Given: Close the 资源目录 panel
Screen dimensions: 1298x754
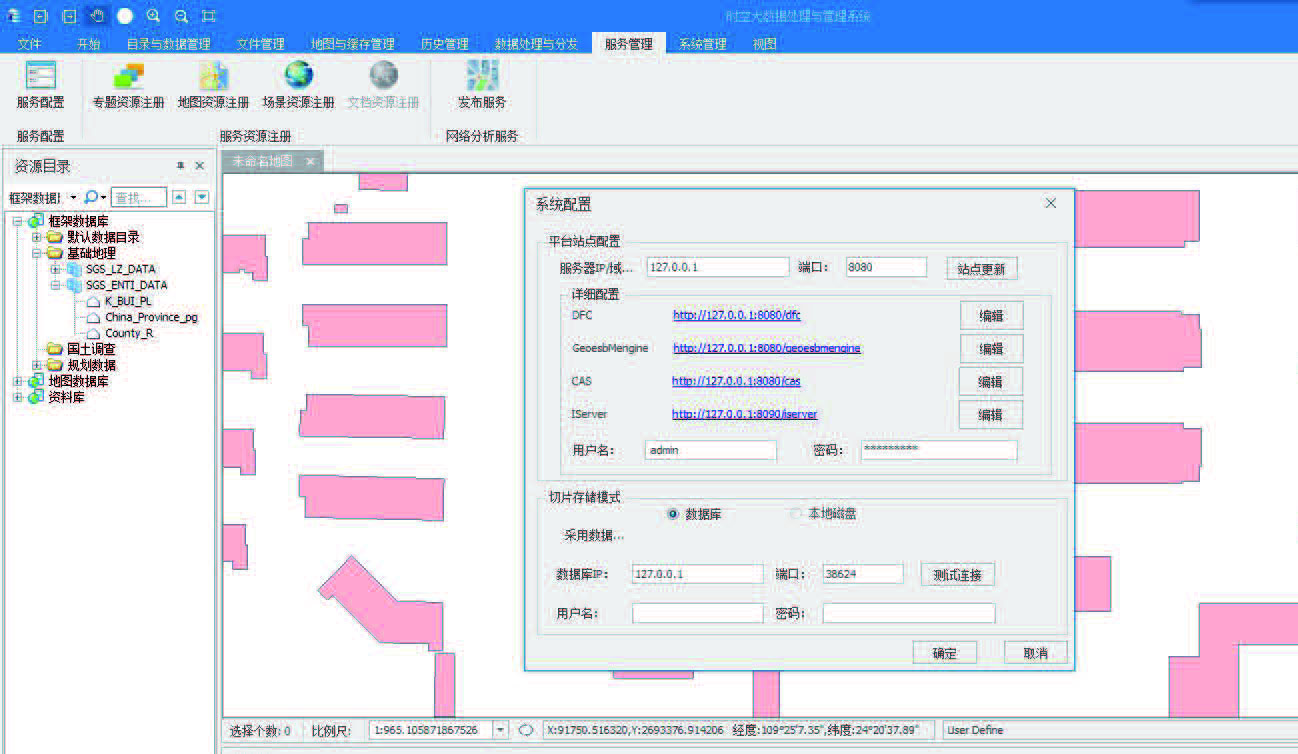Looking at the screenshot, I should (x=200, y=166).
